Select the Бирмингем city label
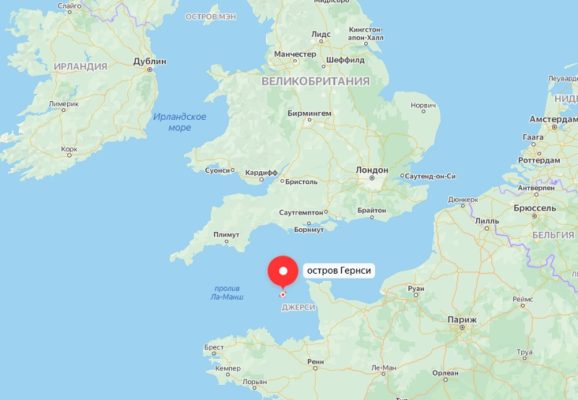Viewport: 578px width, 400px height. click(309, 113)
